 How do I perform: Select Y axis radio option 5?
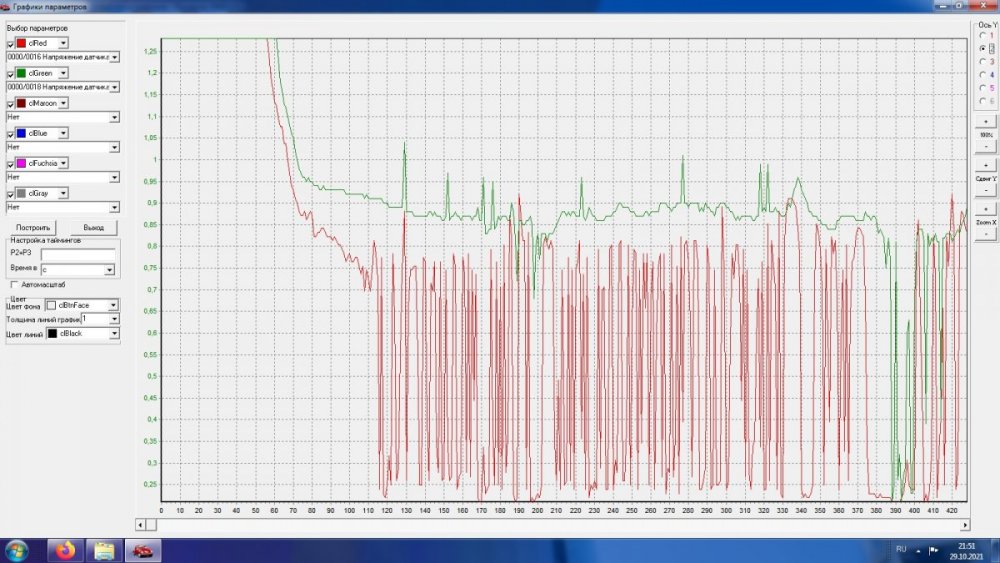pyautogui.click(x=983, y=88)
